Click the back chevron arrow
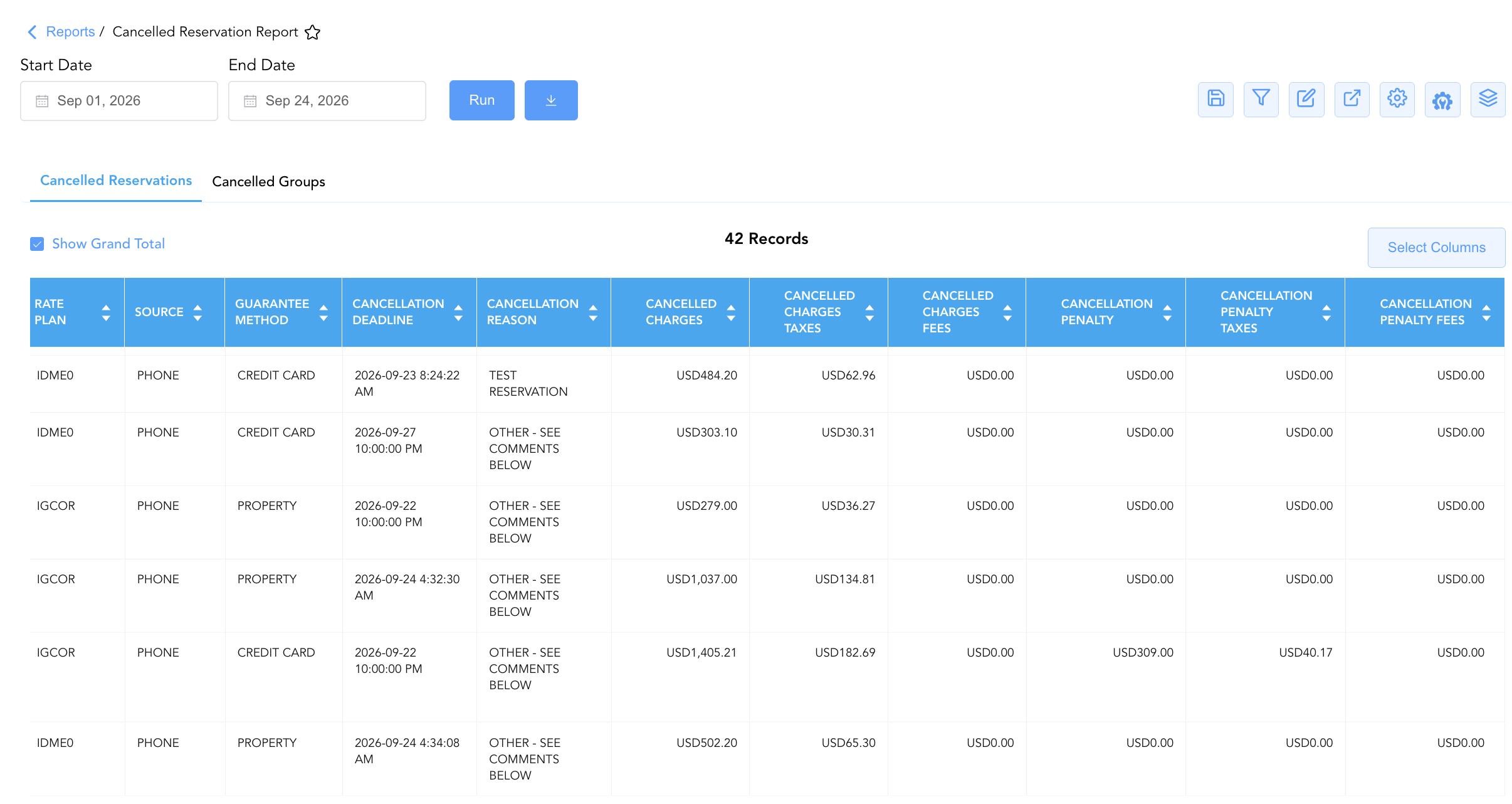The width and height of the screenshot is (1512, 804). (x=33, y=32)
